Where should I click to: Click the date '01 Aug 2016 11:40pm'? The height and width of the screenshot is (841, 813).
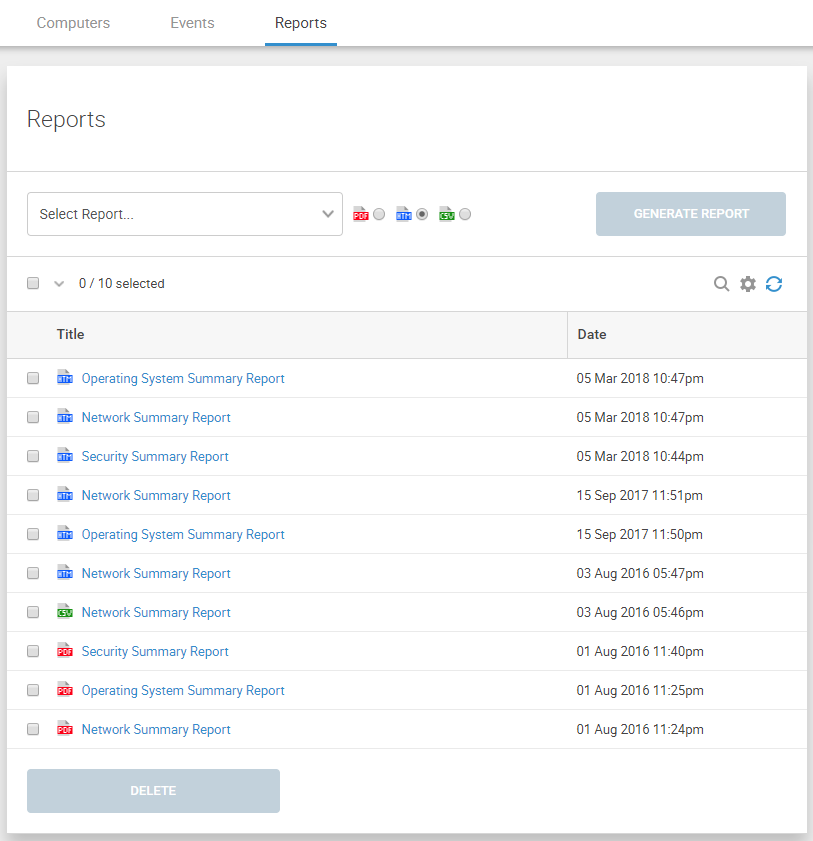coord(640,651)
